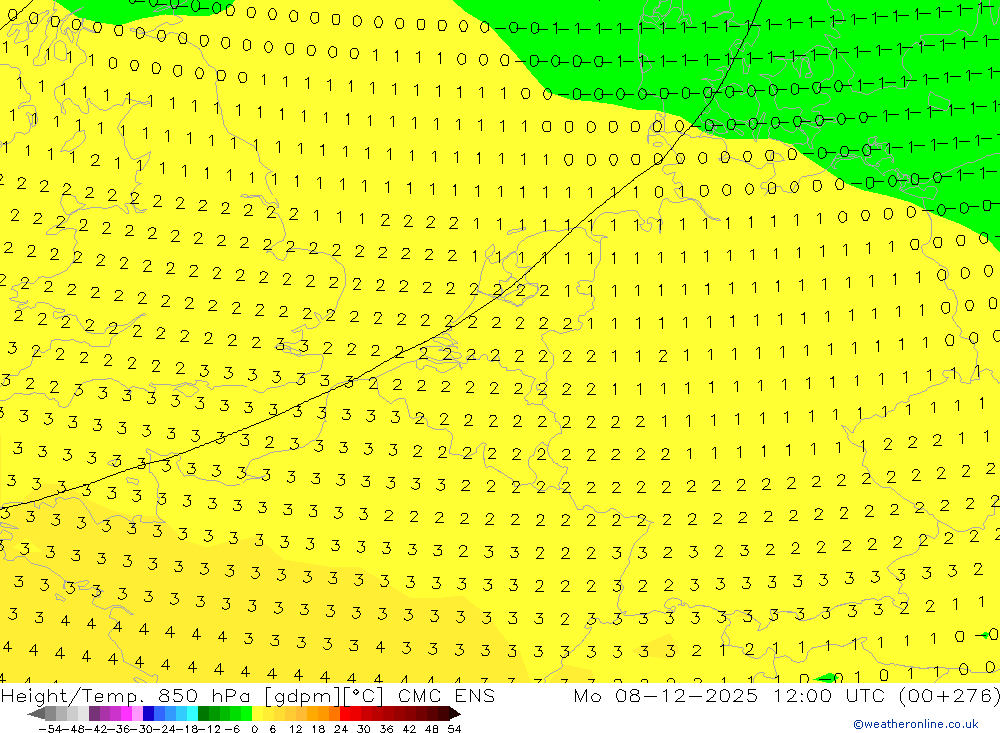
Task: Click the ©weatheronline.co.uk link
Action: (x=916, y=724)
